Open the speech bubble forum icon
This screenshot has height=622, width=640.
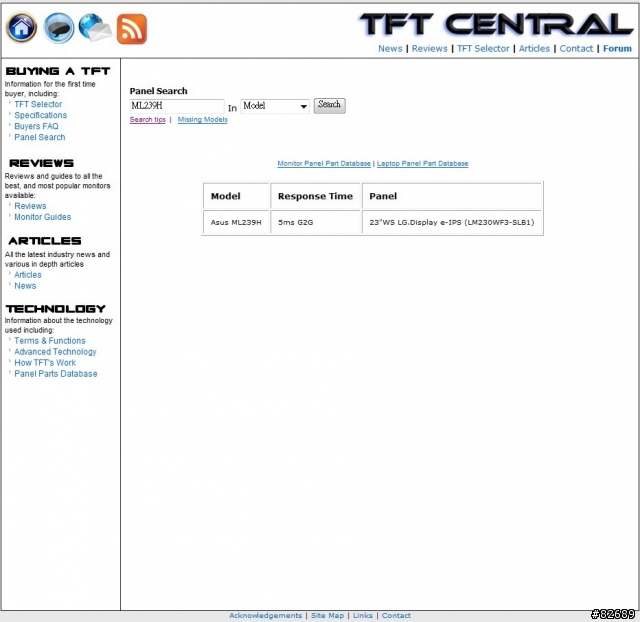(x=59, y=28)
